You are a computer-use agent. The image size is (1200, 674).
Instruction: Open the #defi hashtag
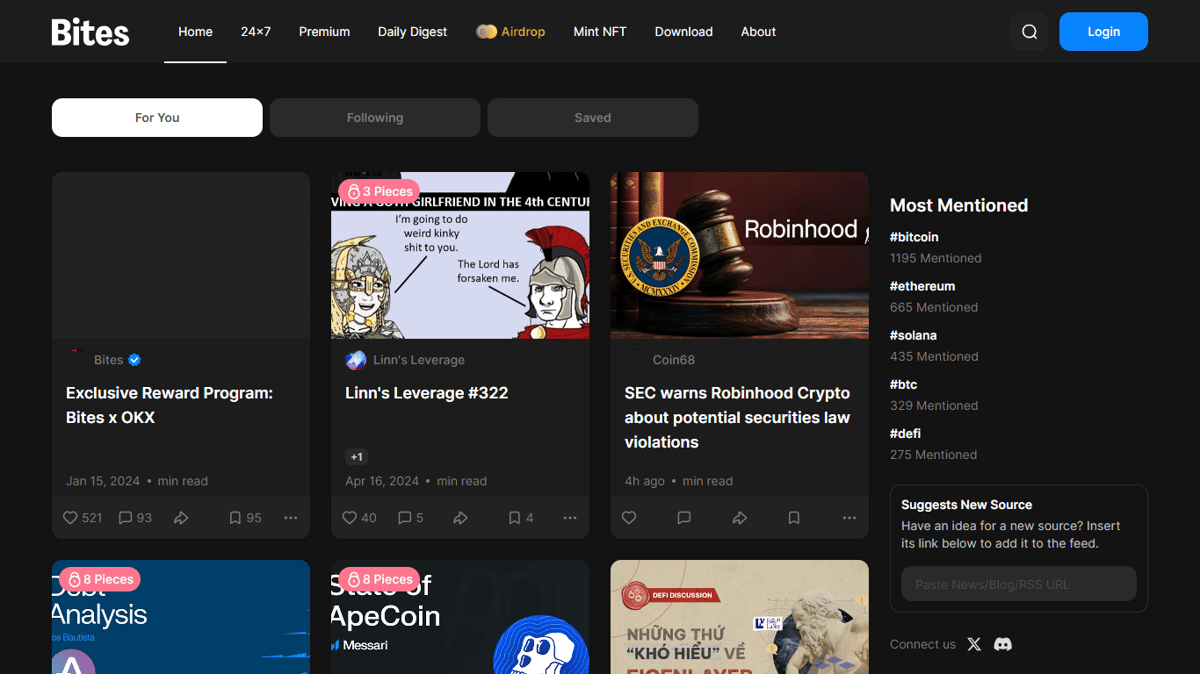[x=905, y=433]
